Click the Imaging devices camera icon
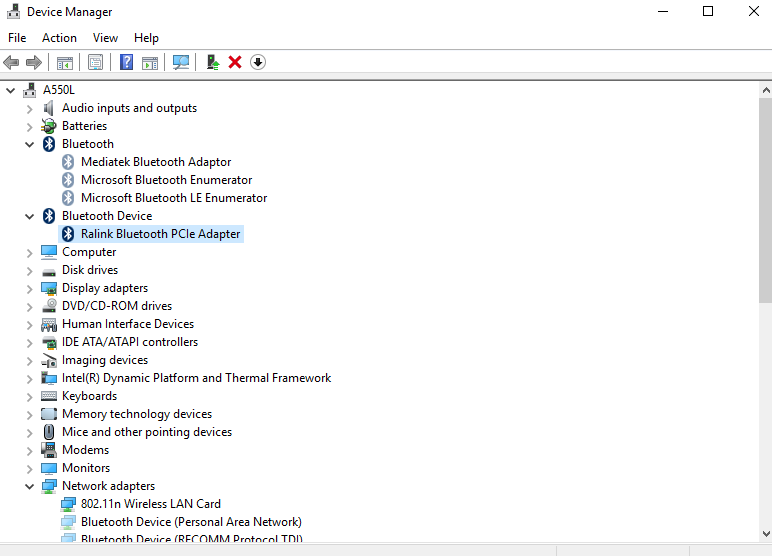 [x=49, y=360]
